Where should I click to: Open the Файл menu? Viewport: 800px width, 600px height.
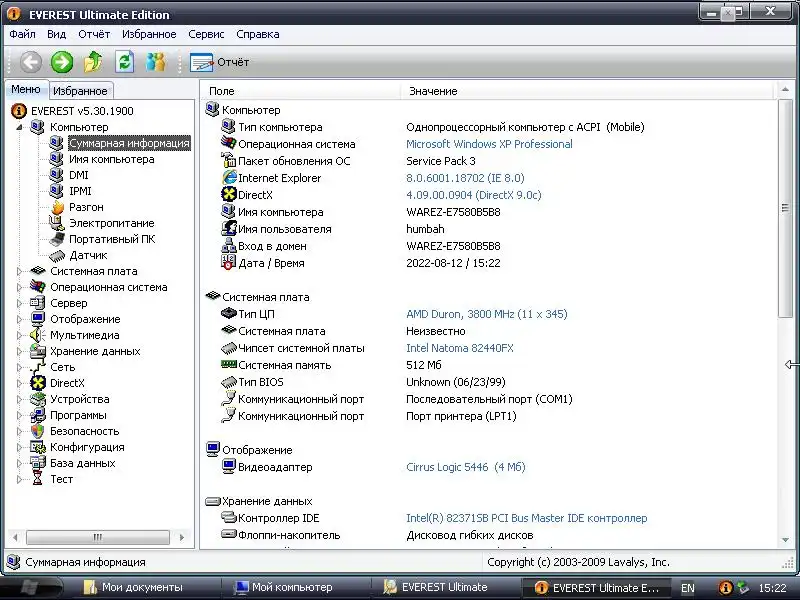click(22, 34)
